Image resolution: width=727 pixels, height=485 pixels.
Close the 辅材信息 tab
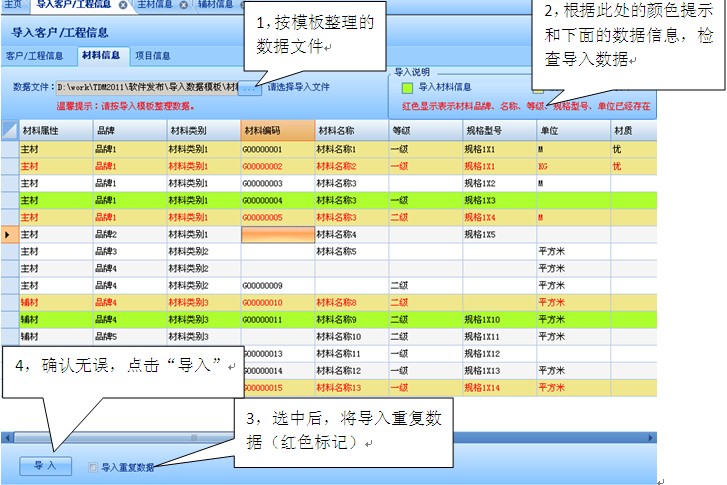(243, 5)
